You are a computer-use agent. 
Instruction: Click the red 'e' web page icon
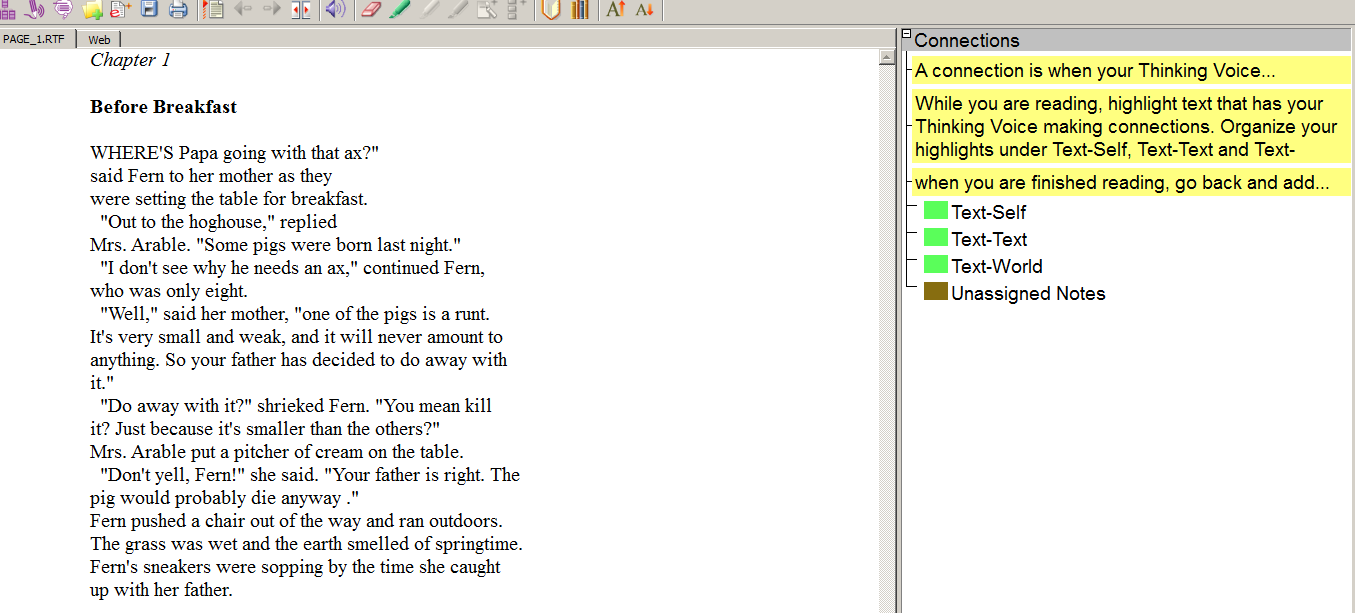tap(120, 10)
